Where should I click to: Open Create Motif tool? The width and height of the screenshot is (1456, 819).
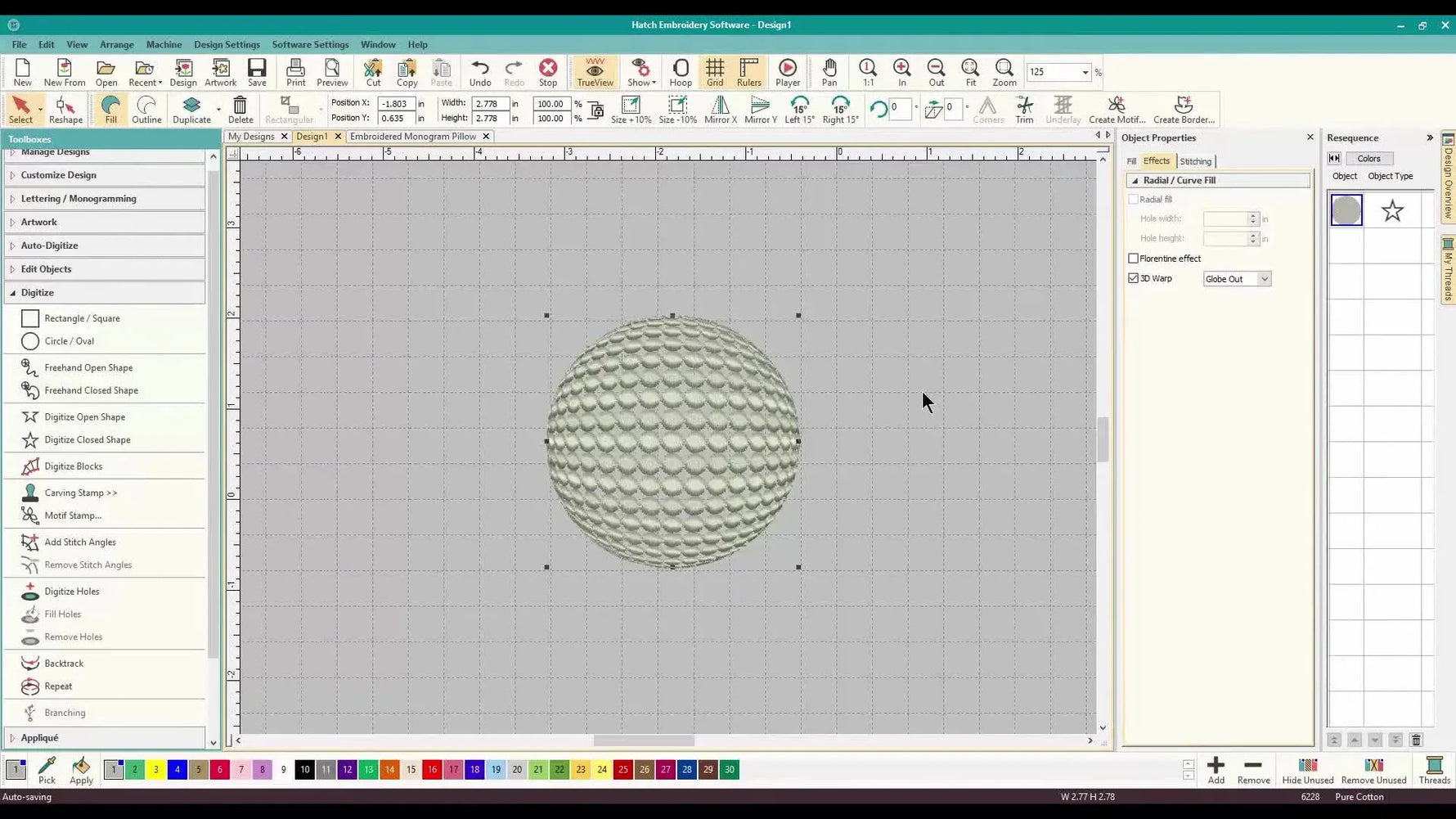(1117, 110)
